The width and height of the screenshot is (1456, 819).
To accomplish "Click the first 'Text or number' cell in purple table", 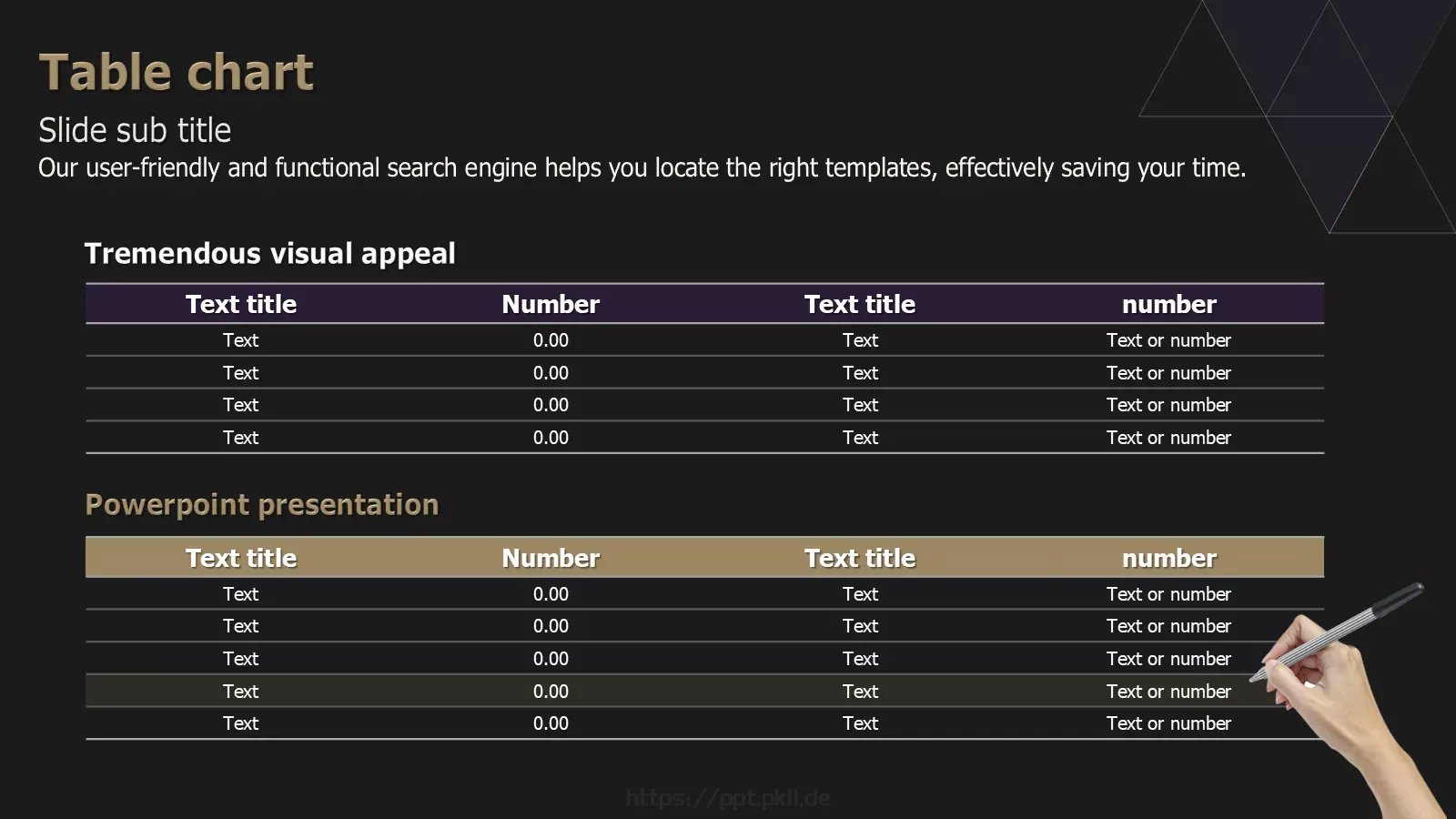I will coord(1168,340).
